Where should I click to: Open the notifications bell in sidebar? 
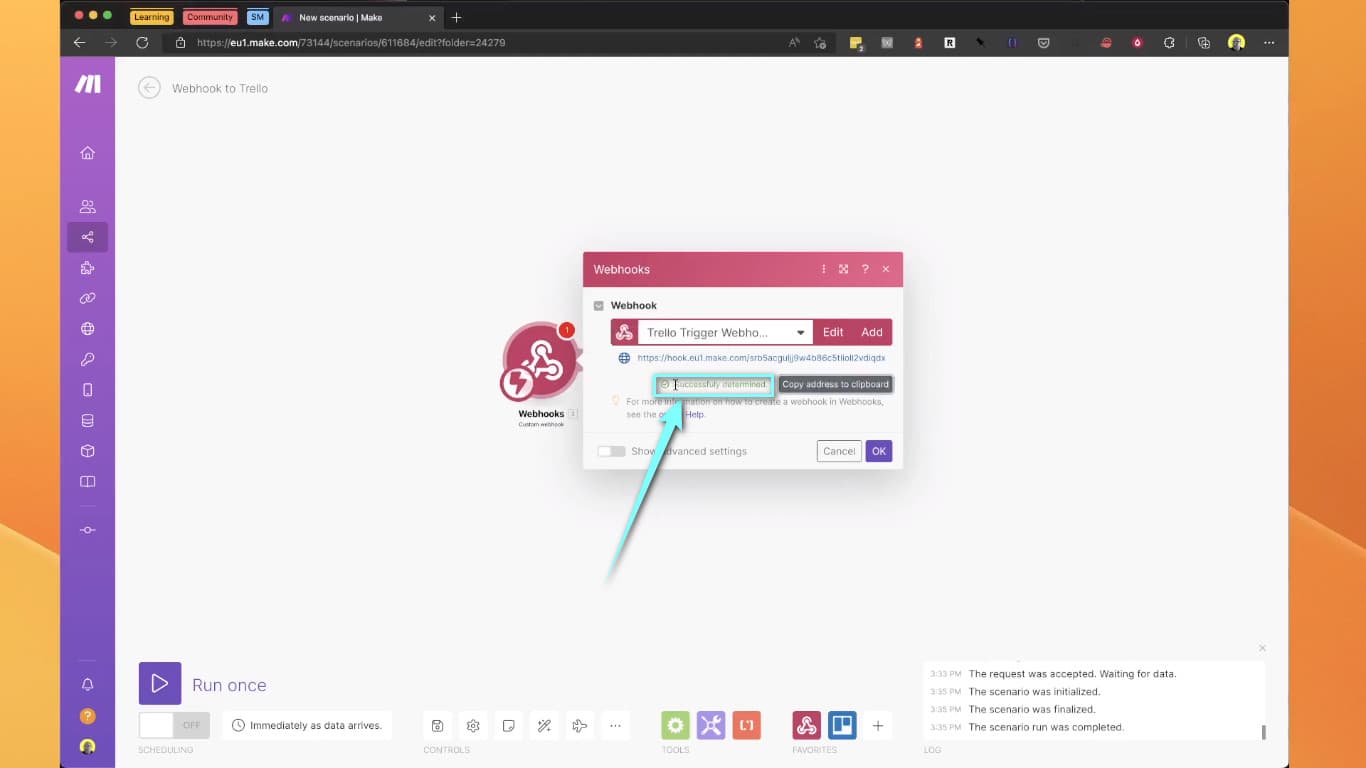tap(88, 685)
